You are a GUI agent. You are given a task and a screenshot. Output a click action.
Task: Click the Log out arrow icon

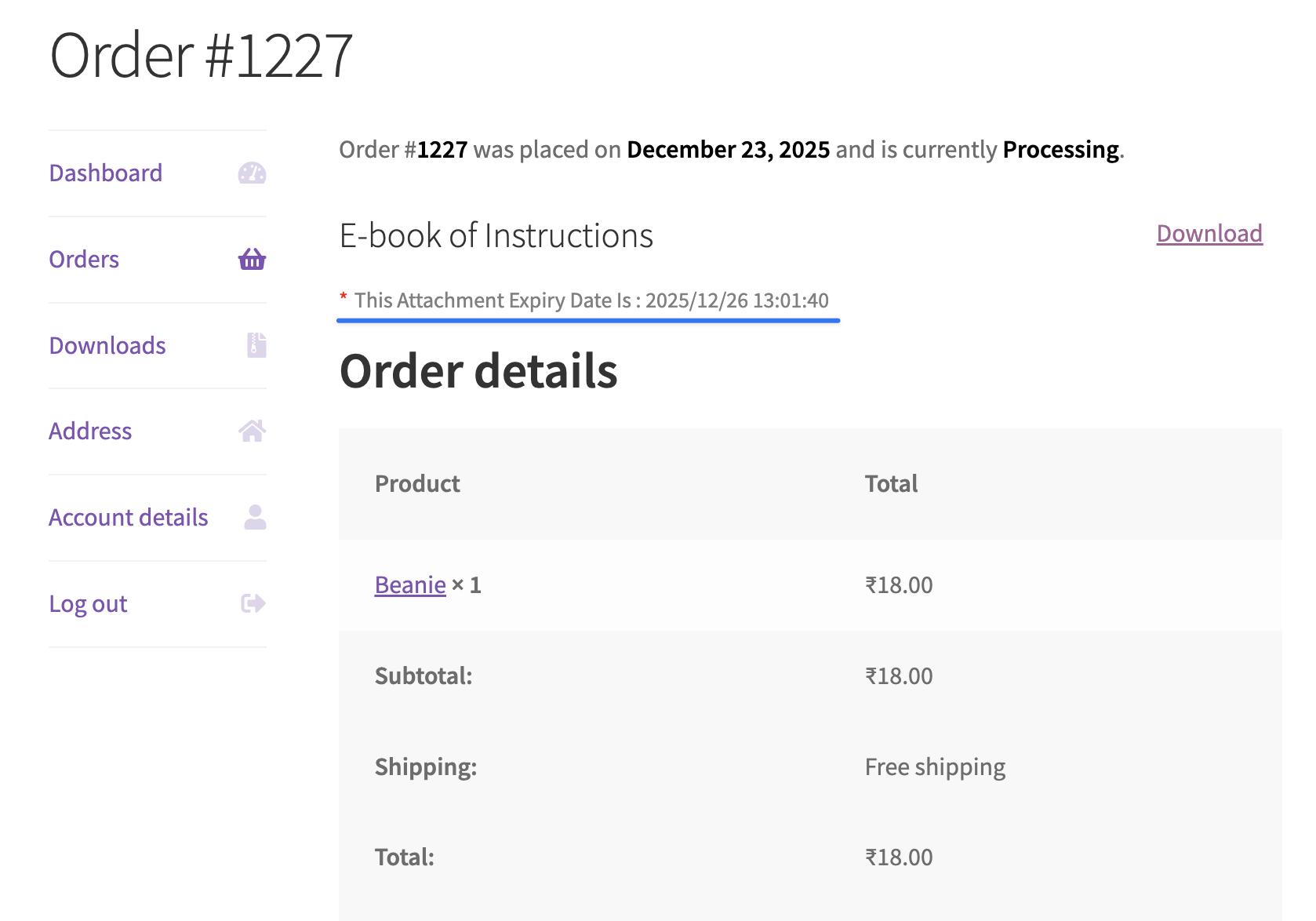click(253, 603)
